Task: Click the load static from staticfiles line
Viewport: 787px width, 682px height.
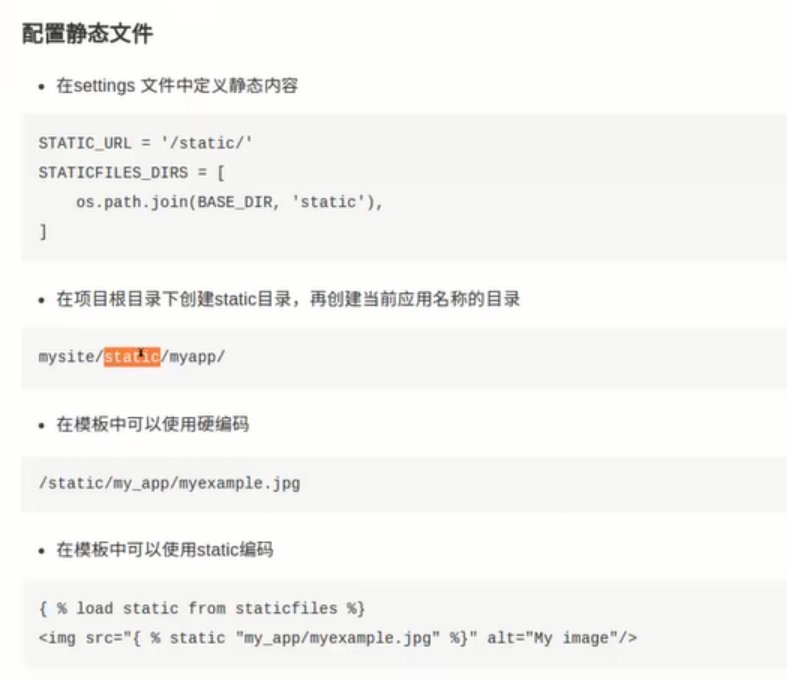Action: [x=202, y=608]
